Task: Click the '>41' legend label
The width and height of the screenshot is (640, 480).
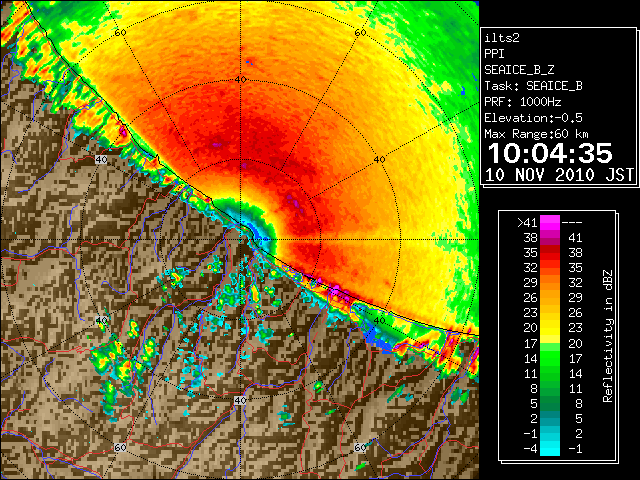Action: (527, 223)
